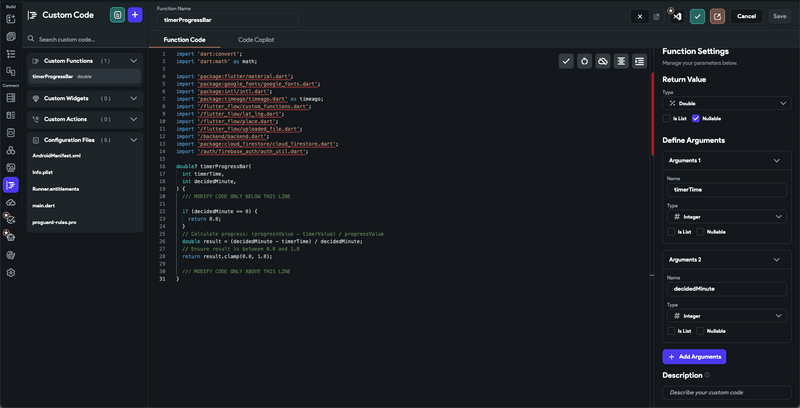Image resolution: width=800 pixels, height=408 pixels.
Task: Click the green document icon beside Custom Code
Action: 117,15
